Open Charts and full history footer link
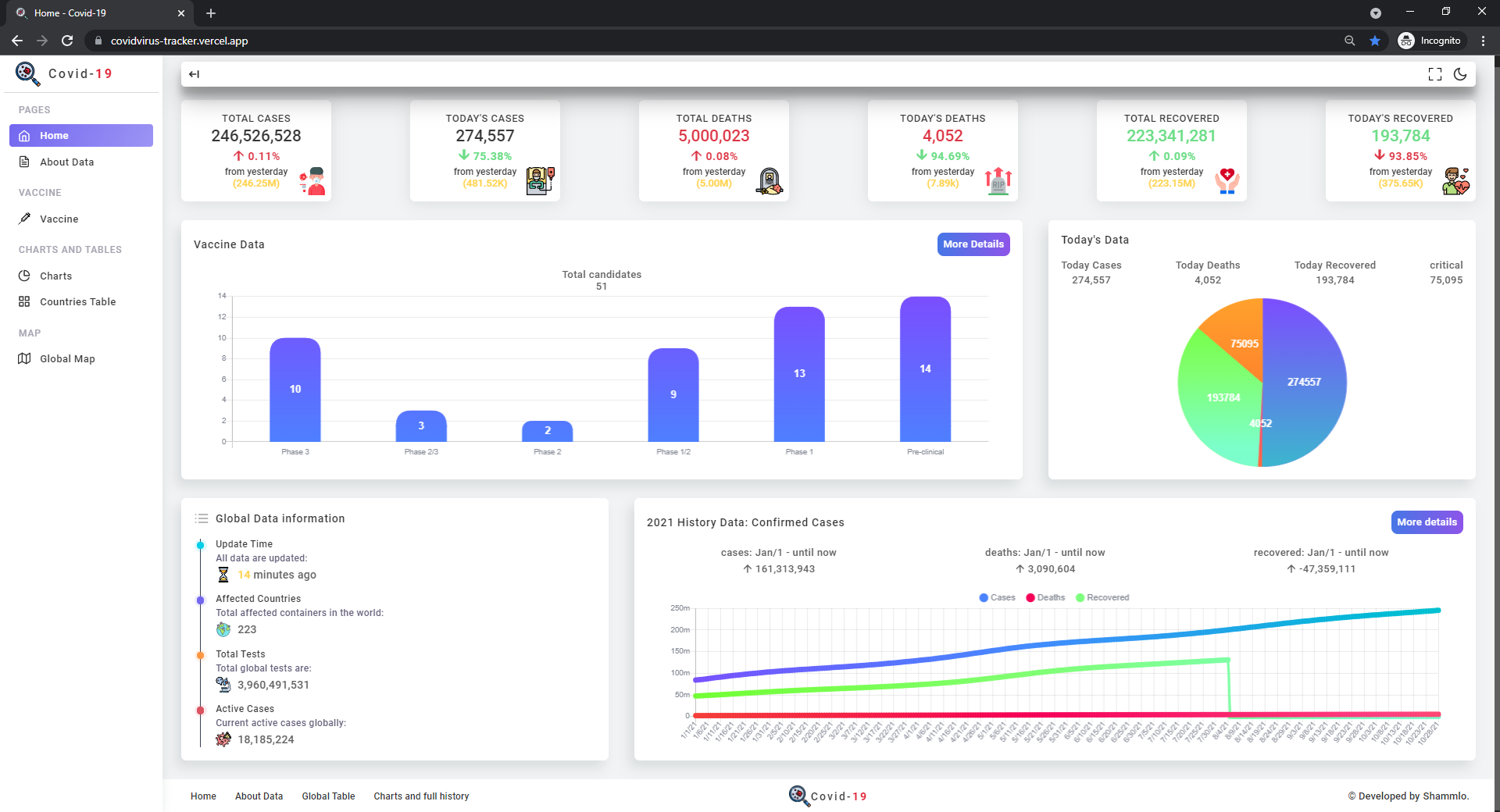 point(421,796)
